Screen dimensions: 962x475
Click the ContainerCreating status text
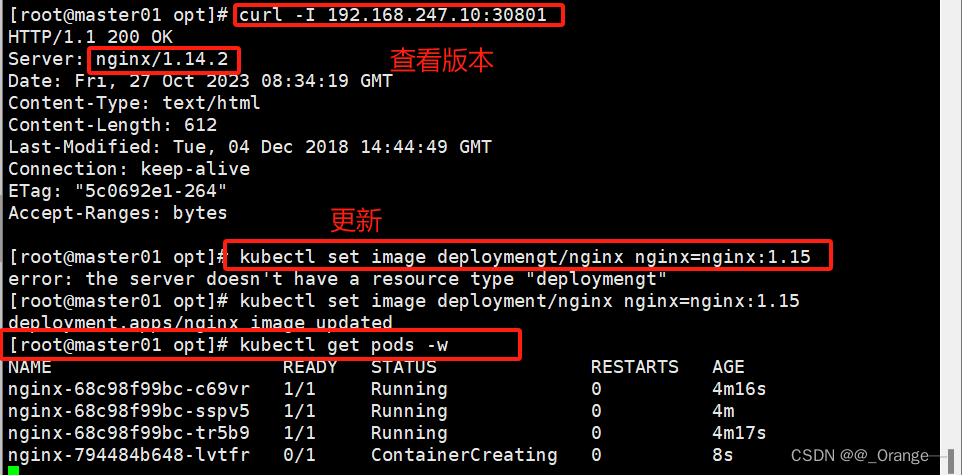(464, 455)
